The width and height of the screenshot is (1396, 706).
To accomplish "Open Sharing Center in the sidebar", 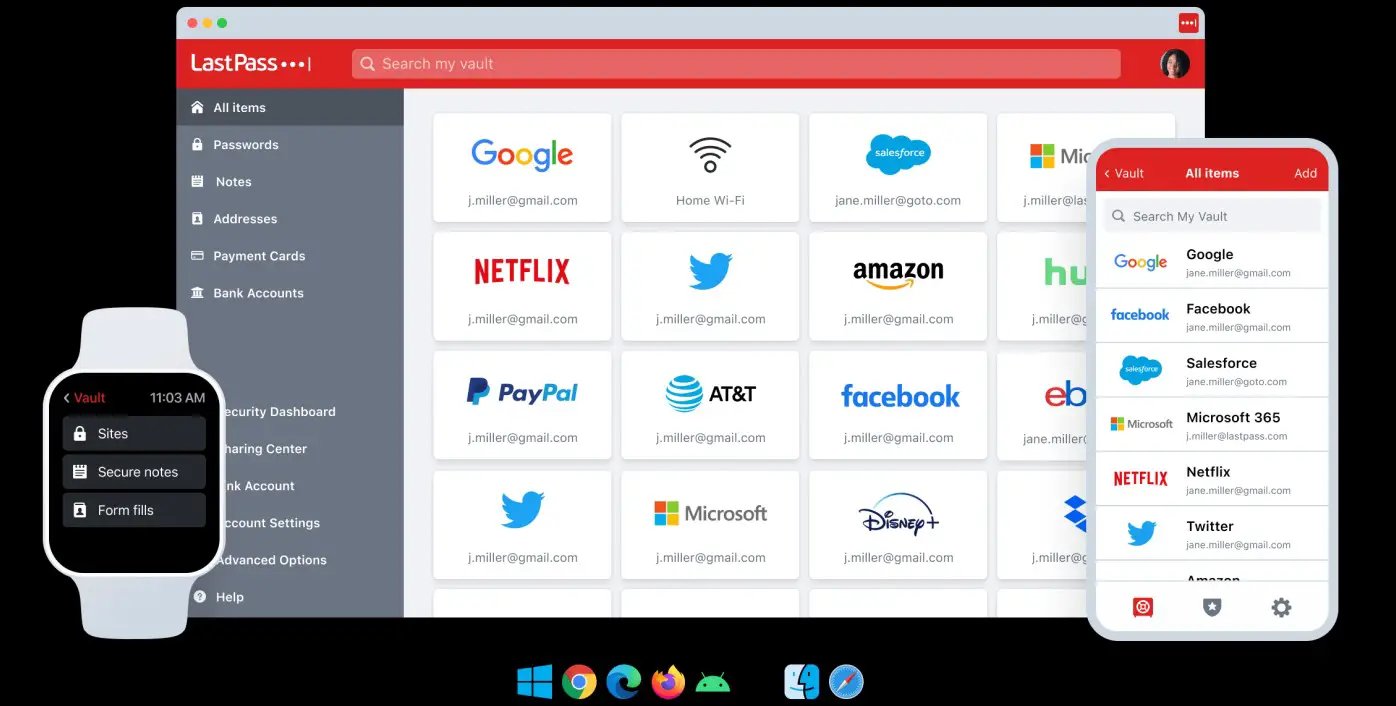I will [264, 448].
